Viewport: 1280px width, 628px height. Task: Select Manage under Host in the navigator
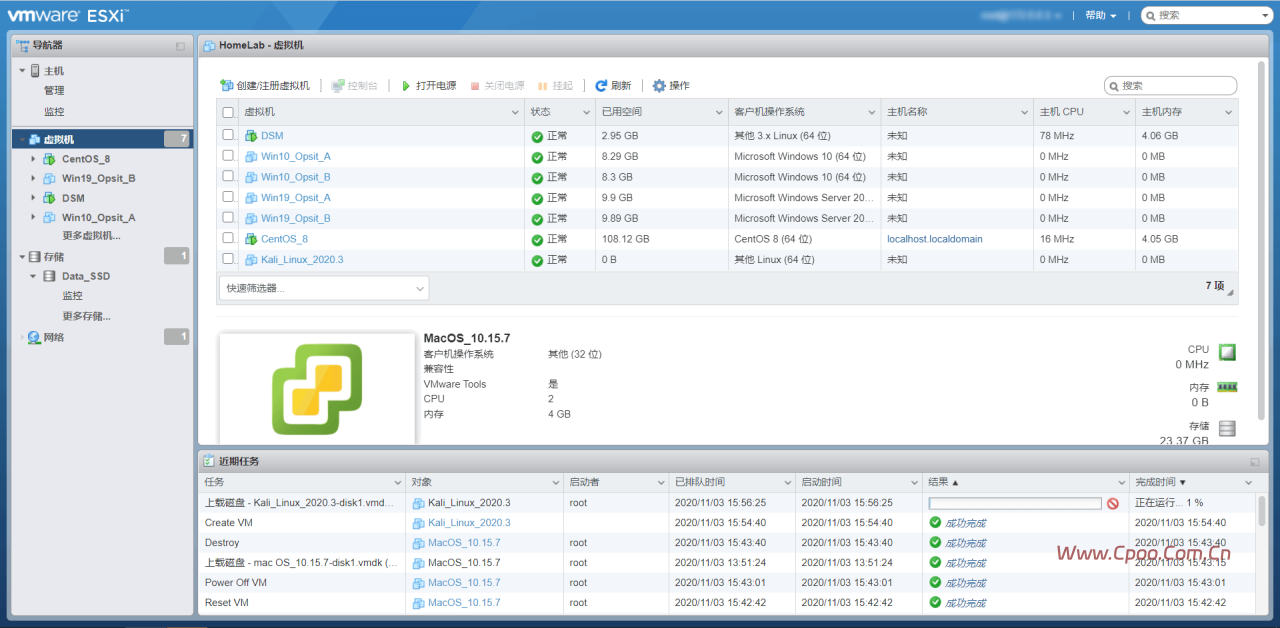pos(54,91)
